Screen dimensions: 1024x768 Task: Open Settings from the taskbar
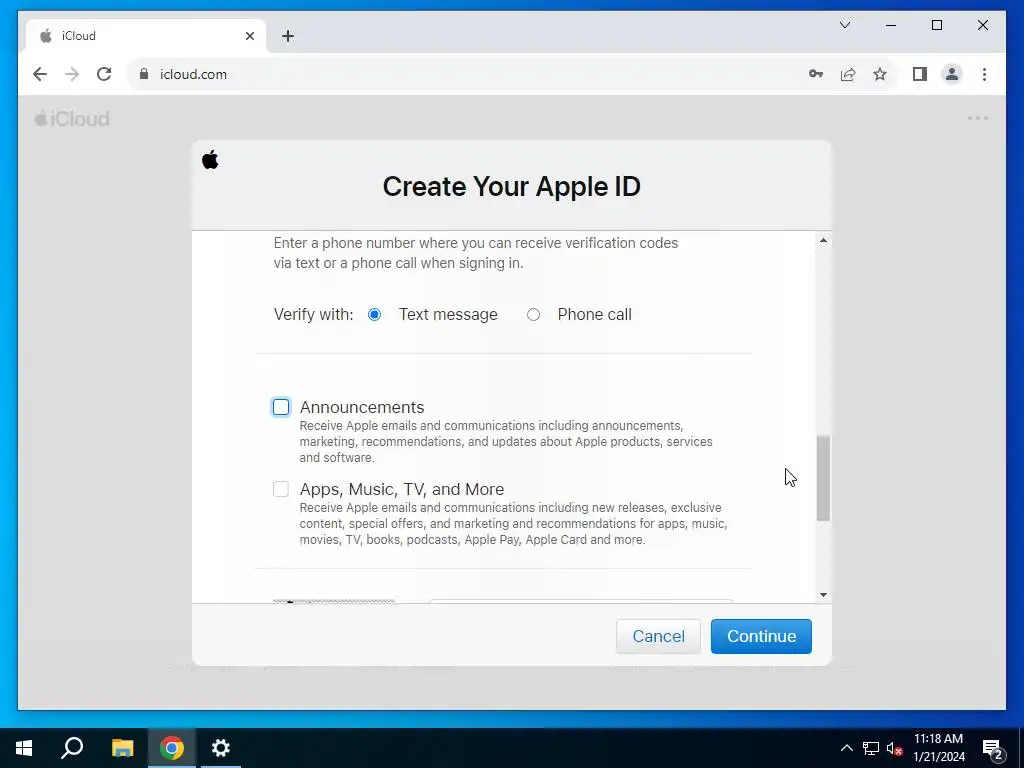[x=221, y=748]
